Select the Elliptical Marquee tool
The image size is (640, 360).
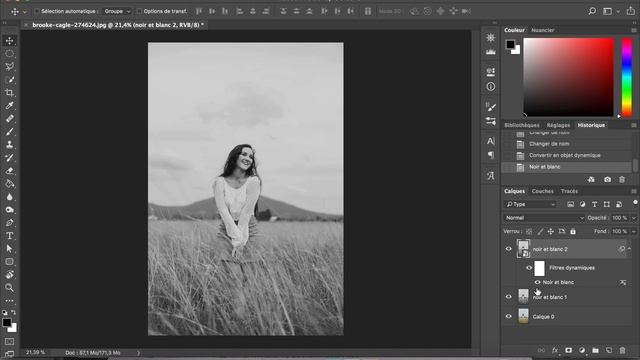[9, 53]
